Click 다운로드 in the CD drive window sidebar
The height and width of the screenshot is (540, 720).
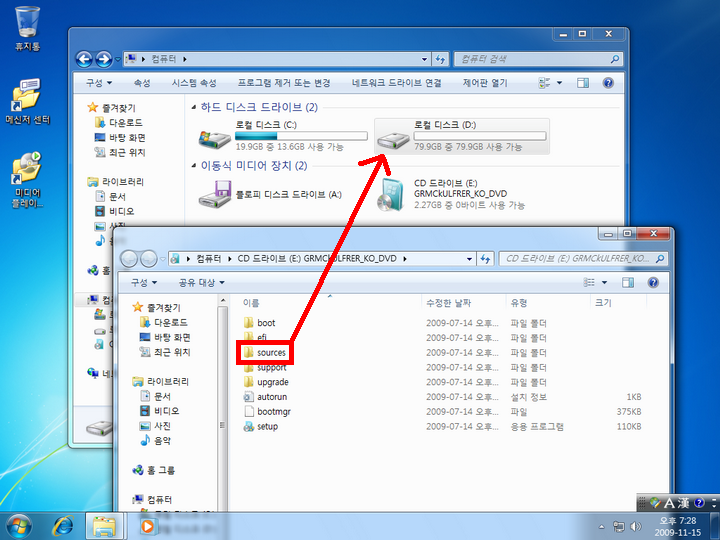coord(163,322)
